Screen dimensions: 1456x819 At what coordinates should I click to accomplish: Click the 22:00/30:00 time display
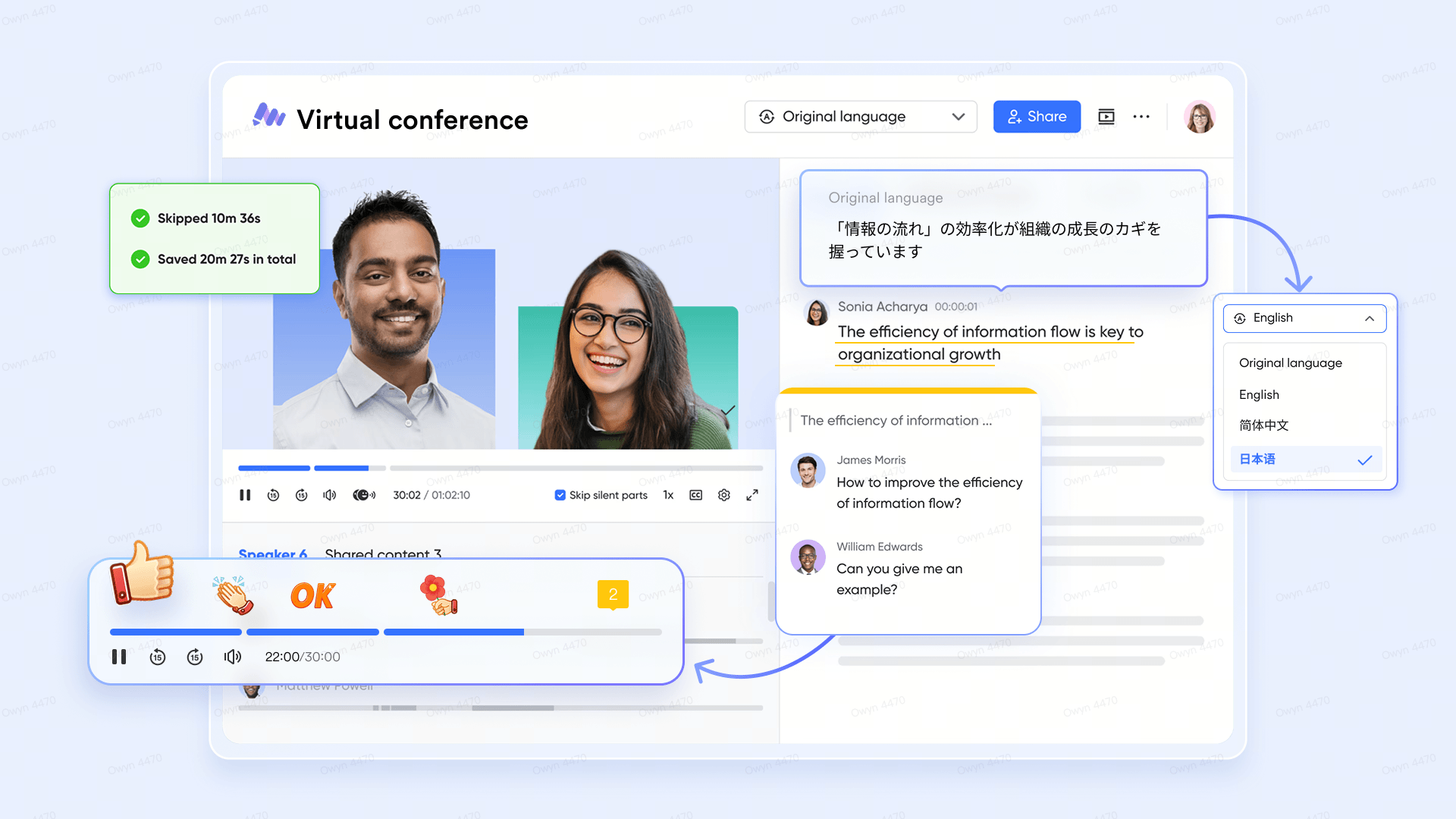[303, 657]
